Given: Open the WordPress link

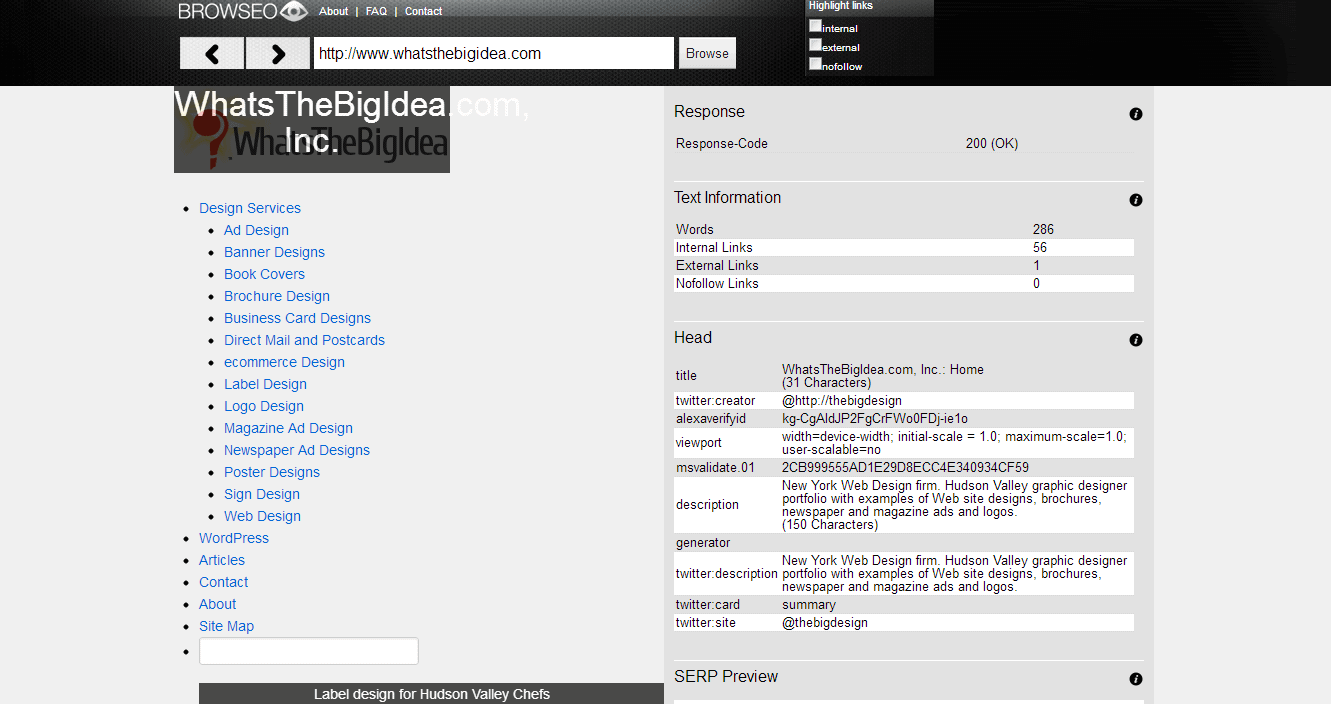Looking at the screenshot, I should click(234, 538).
